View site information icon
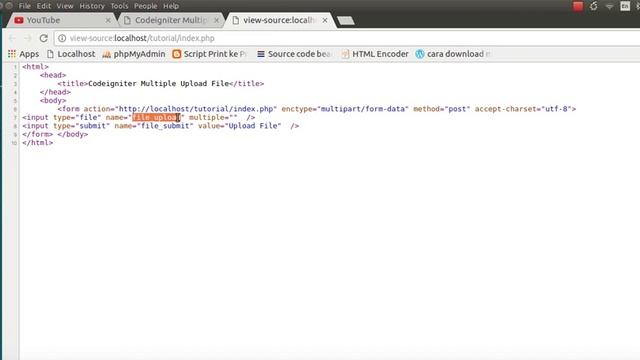Screen dimensions: 640x360 click(x=62, y=38)
